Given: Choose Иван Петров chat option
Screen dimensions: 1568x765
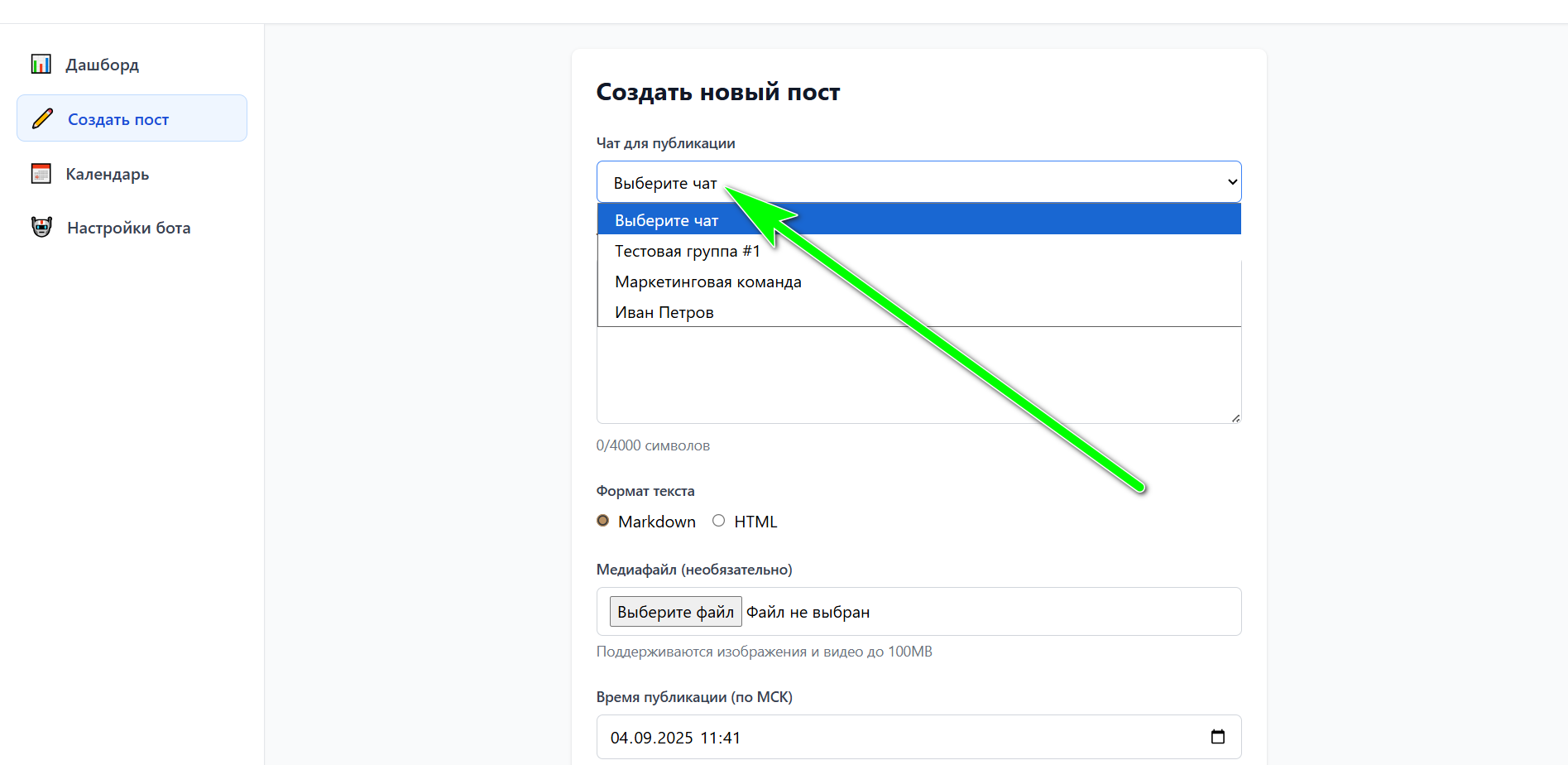Looking at the screenshot, I should [x=918, y=312].
